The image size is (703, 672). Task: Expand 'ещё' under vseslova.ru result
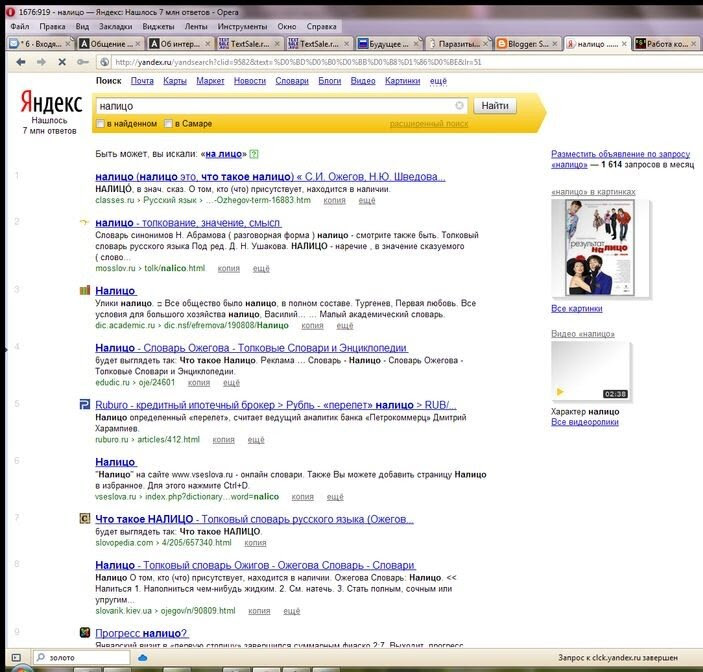pos(335,497)
